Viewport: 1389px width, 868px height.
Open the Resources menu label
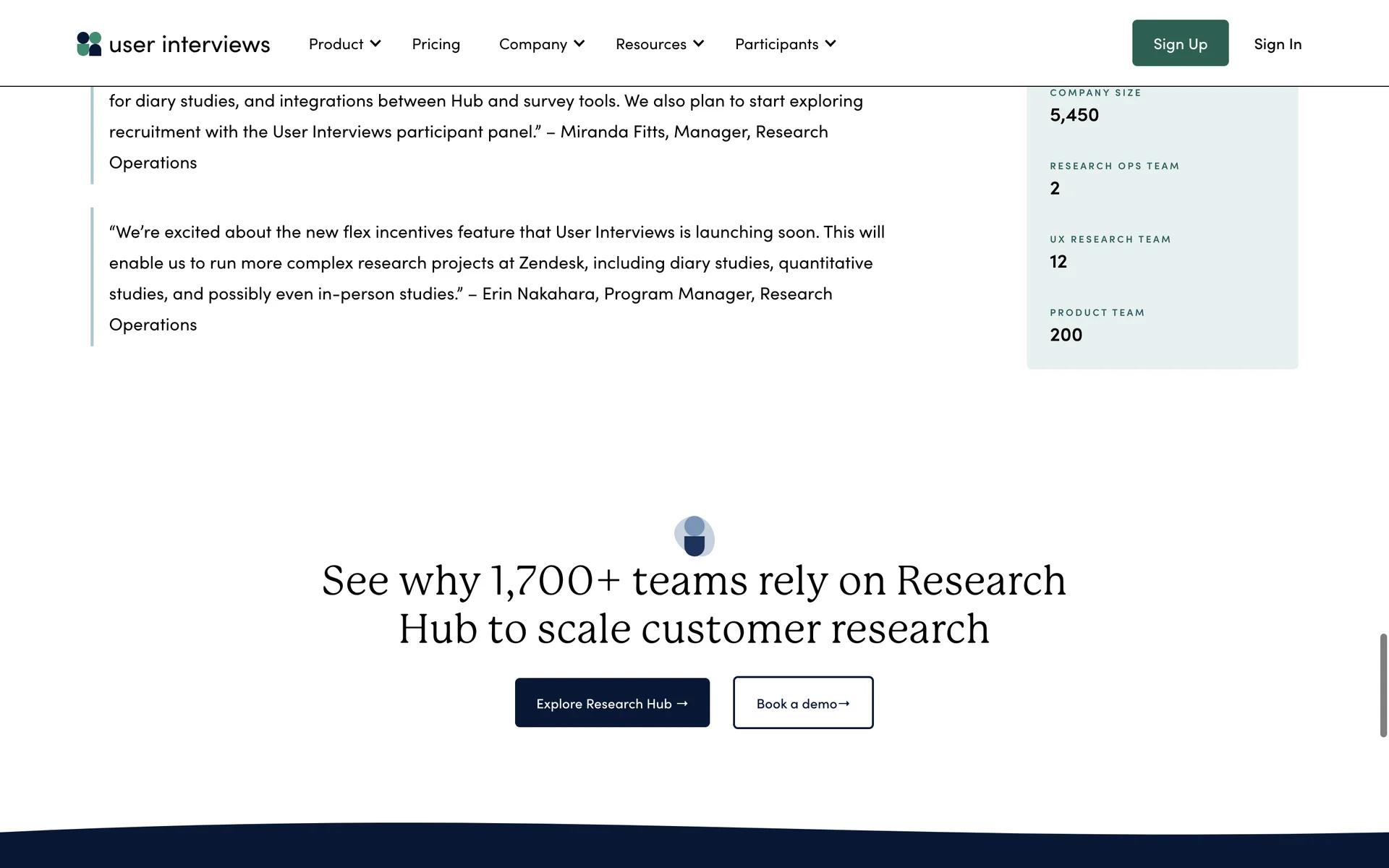click(x=650, y=44)
